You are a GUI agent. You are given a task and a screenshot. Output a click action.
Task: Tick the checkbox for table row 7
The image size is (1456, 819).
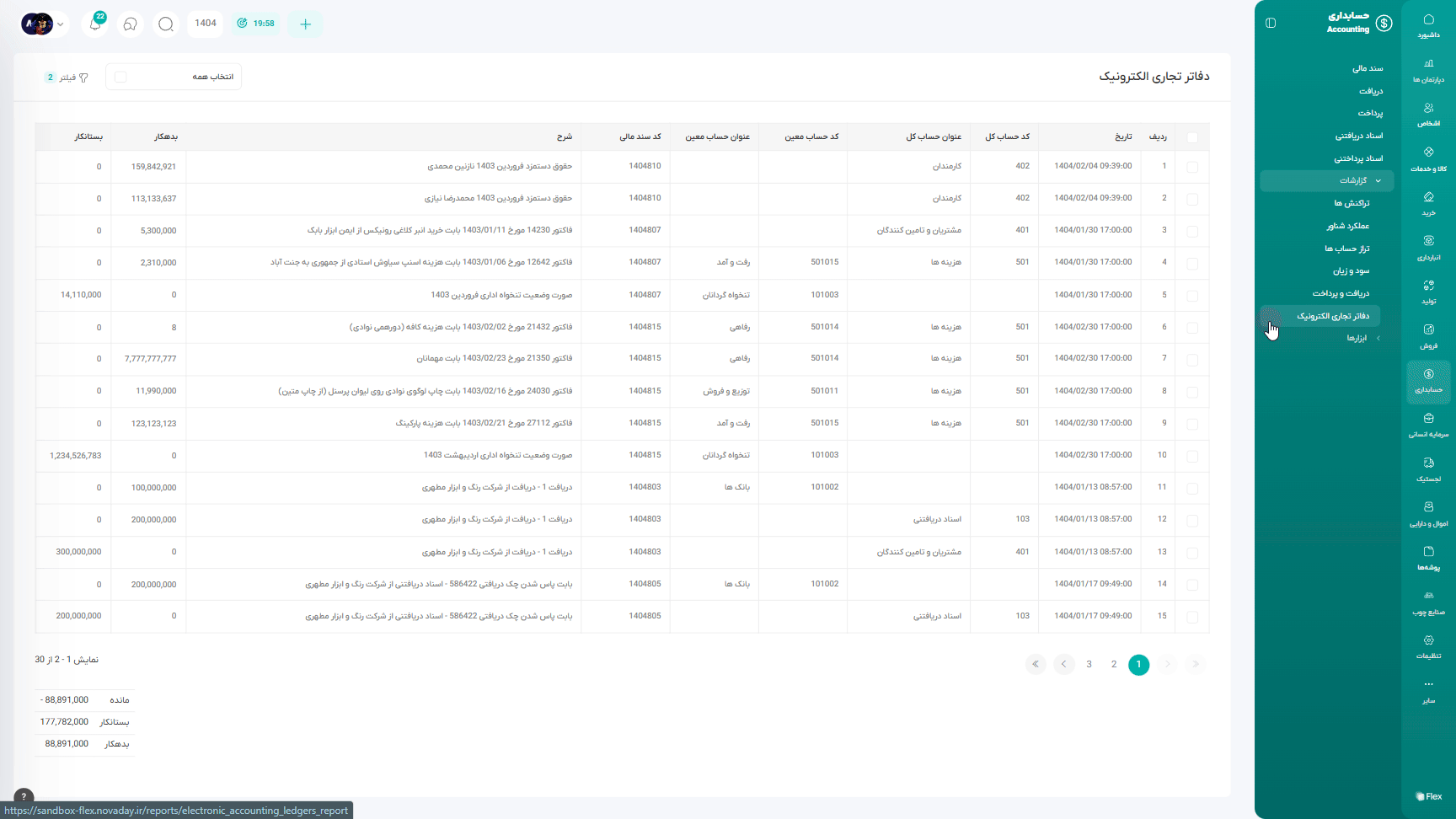(x=1191, y=359)
